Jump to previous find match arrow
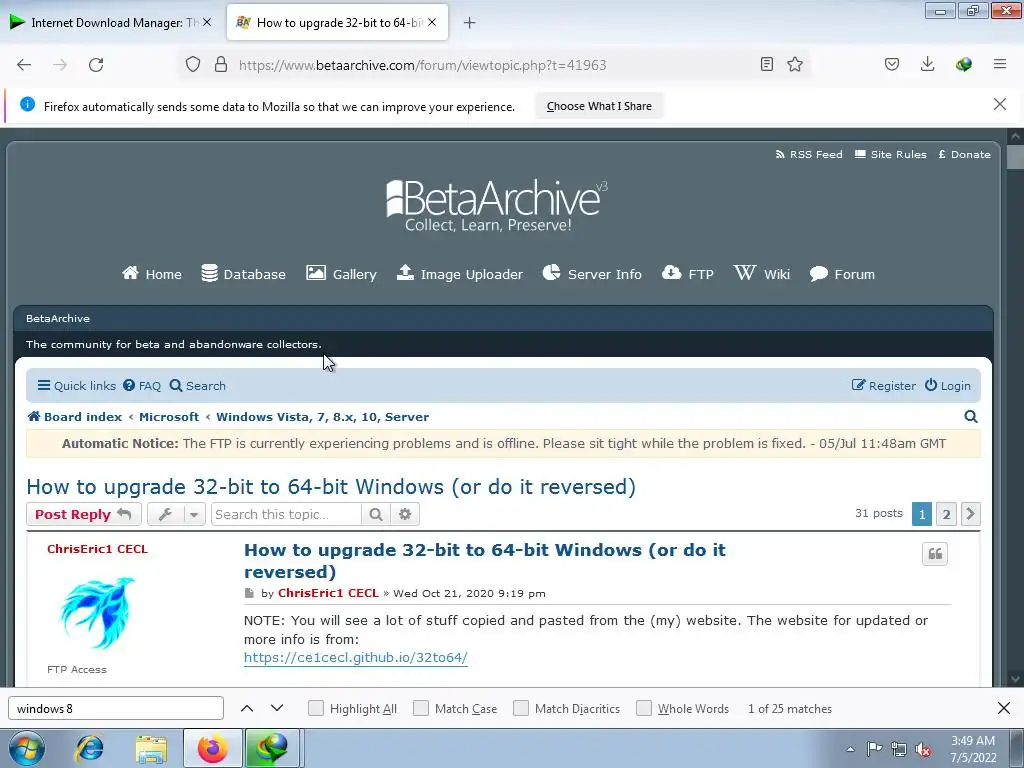The image size is (1024, 768). [x=247, y=709]
